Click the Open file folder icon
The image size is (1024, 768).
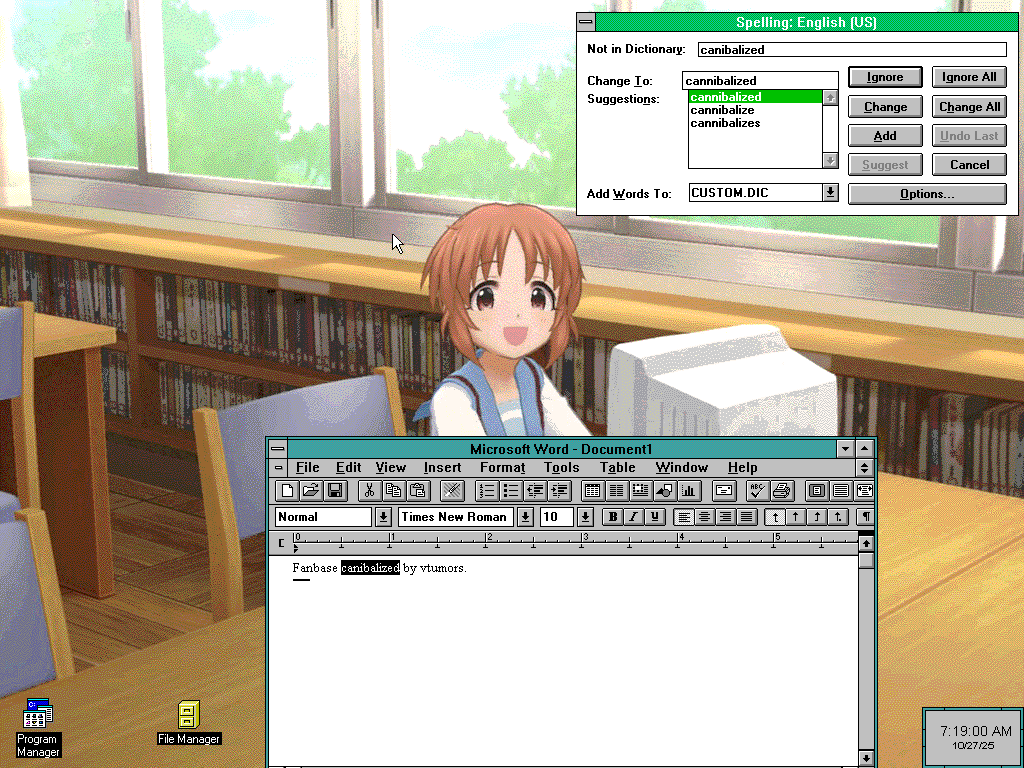pos(311,490)
